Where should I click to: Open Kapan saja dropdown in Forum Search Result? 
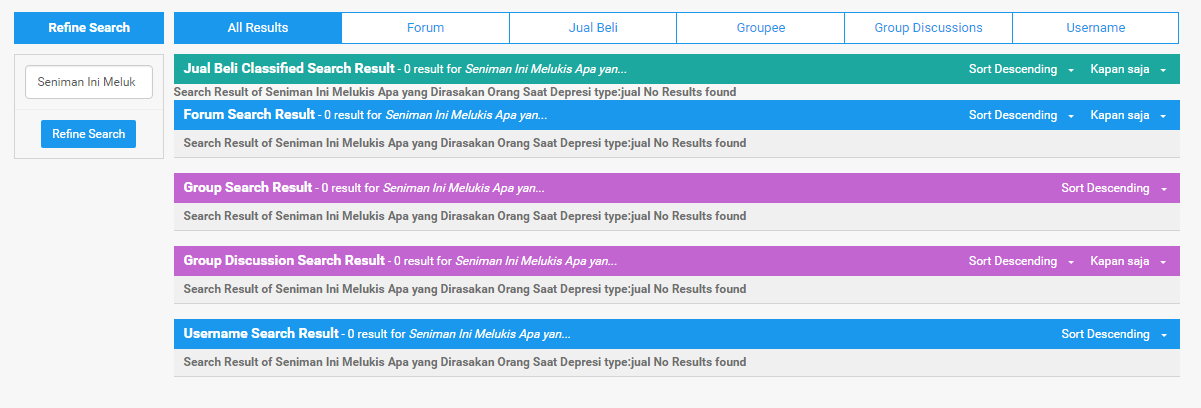(1128, 116)
